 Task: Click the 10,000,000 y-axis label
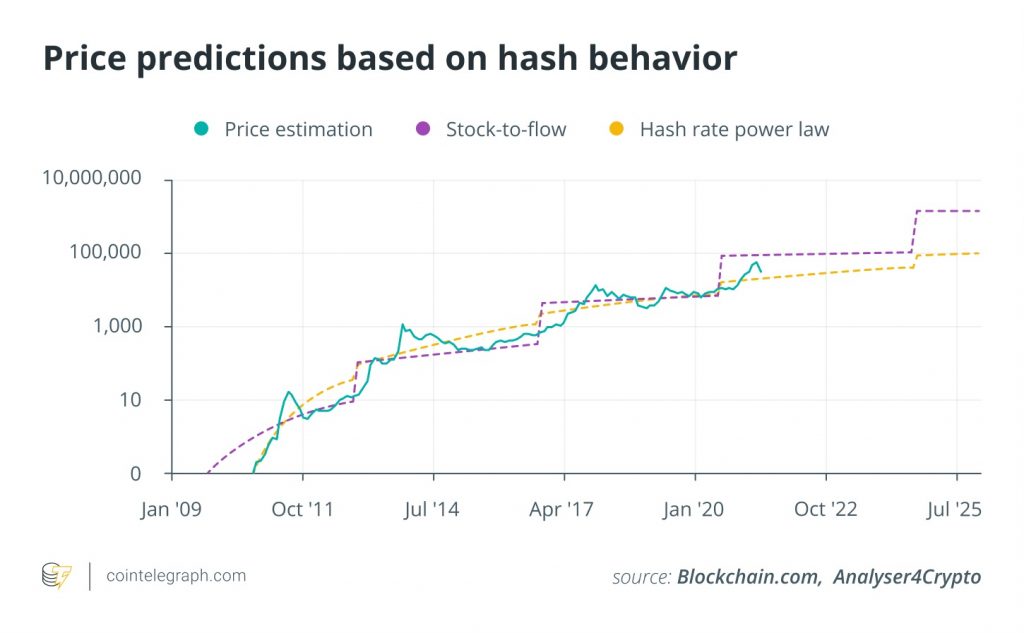[x=91, y=178]
